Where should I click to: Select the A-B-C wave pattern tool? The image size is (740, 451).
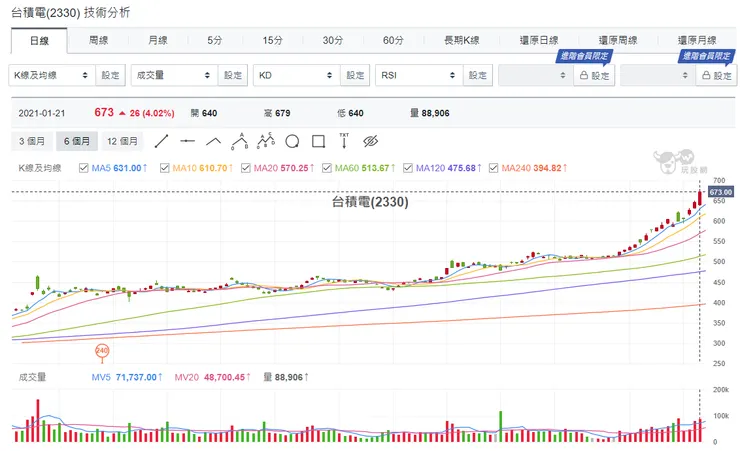click(265, 141)
